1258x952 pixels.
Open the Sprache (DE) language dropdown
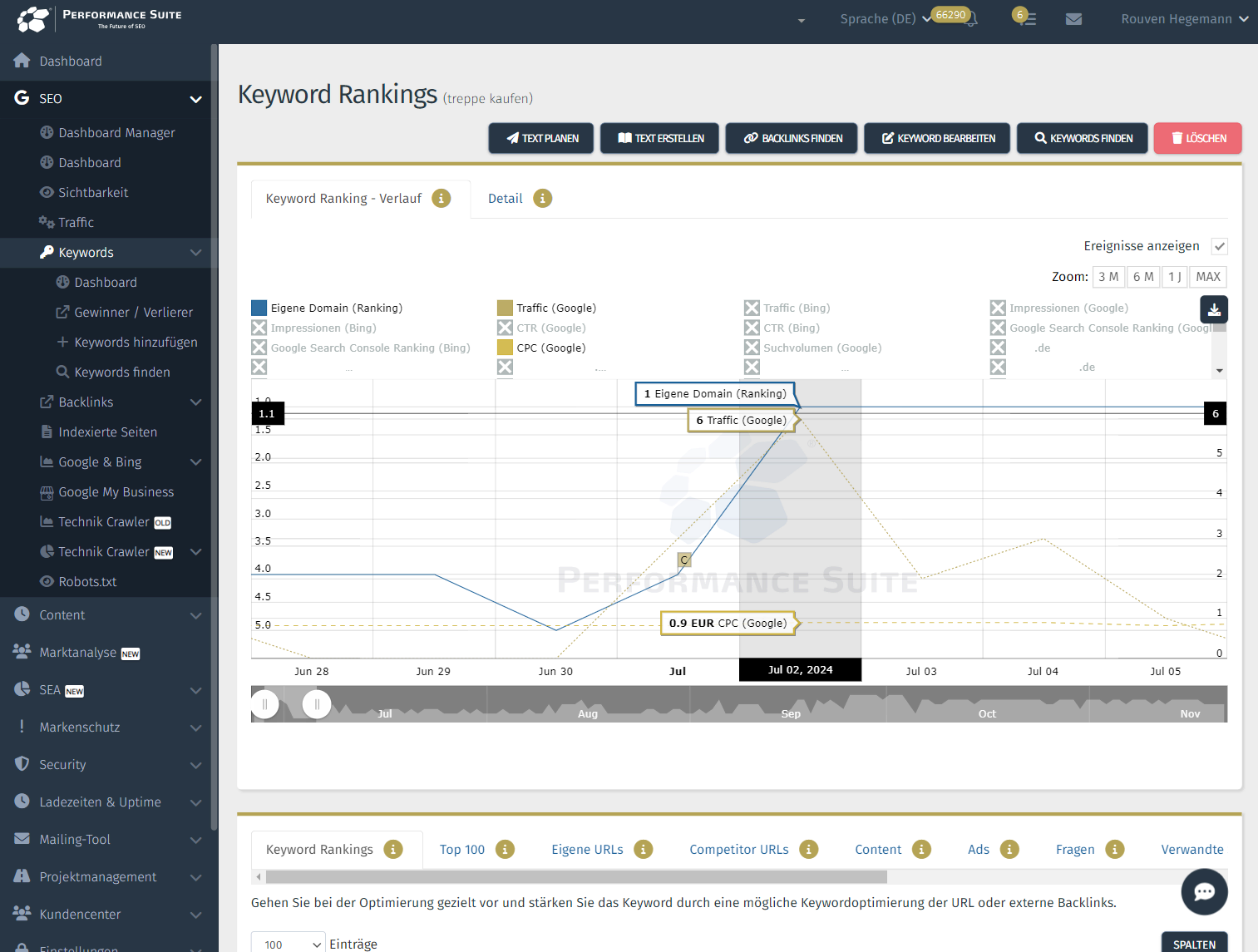pyautogui.click(x=885, y=19)
